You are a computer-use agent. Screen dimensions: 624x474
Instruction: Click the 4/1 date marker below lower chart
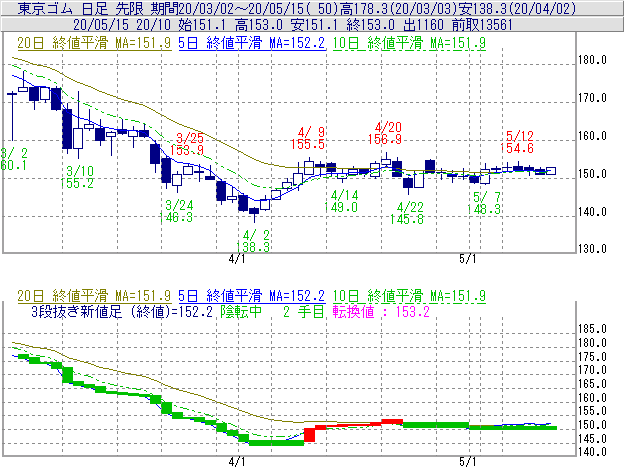pos(237,462)
